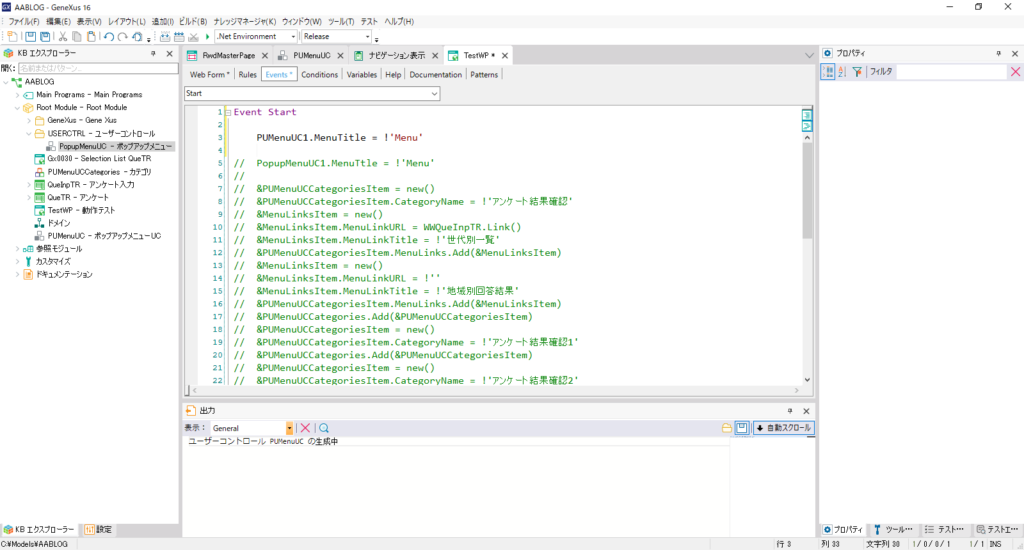
Task: Collapse the USERCTRL folder node
Action: (29, 133)
